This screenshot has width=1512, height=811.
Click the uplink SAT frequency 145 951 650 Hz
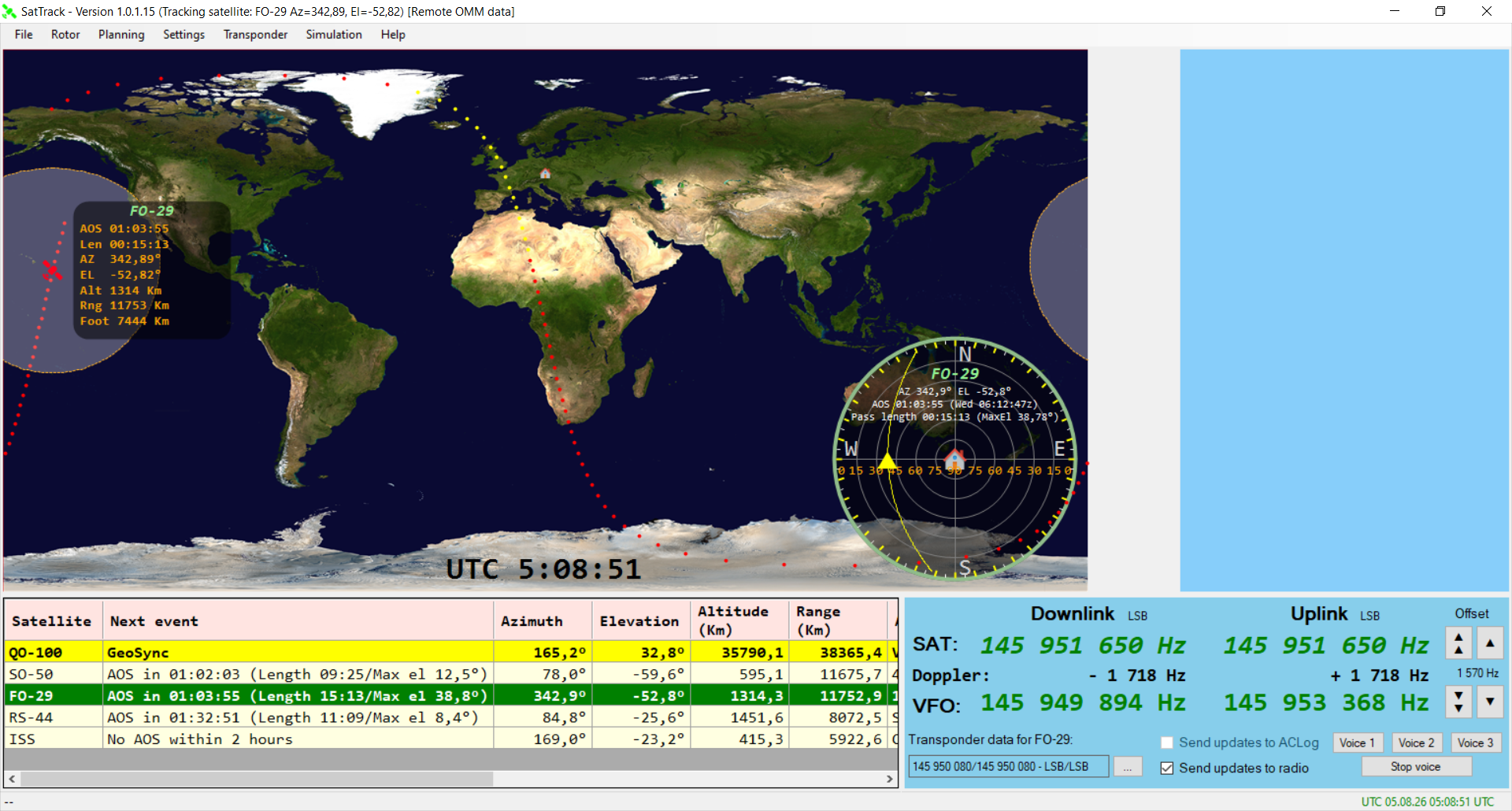tap(1326, 646)
